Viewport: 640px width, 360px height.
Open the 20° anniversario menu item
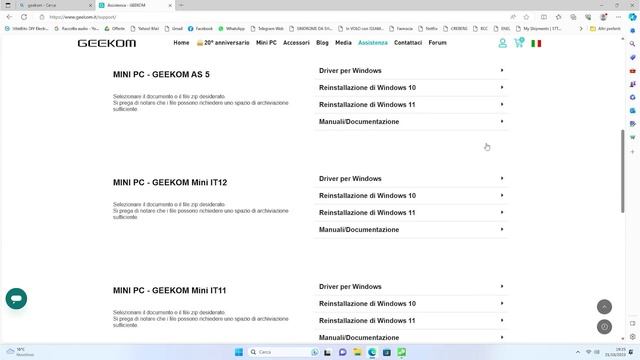click(x=223, y=42)
